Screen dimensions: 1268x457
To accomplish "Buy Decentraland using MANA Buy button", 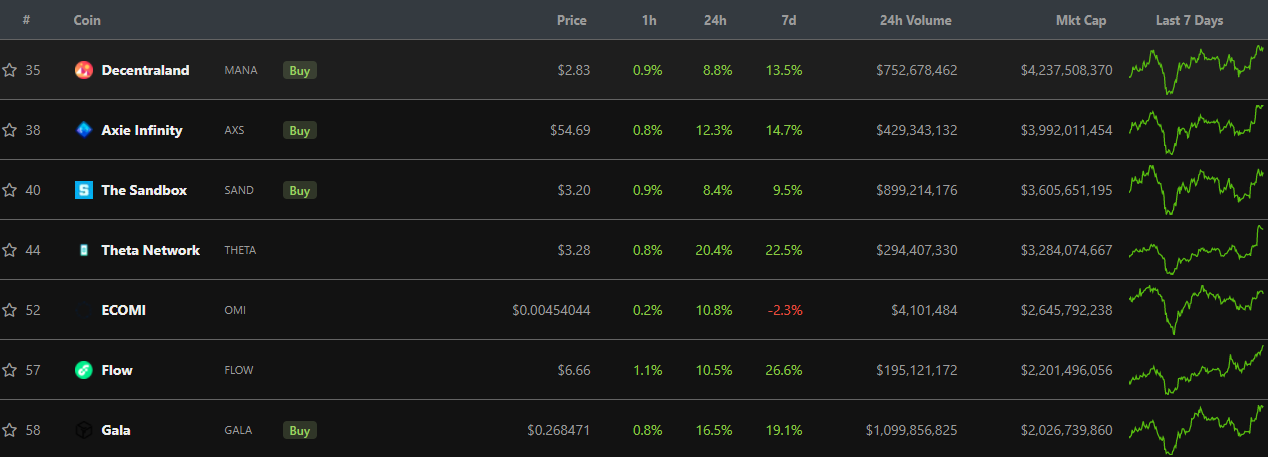I will 300,70.
